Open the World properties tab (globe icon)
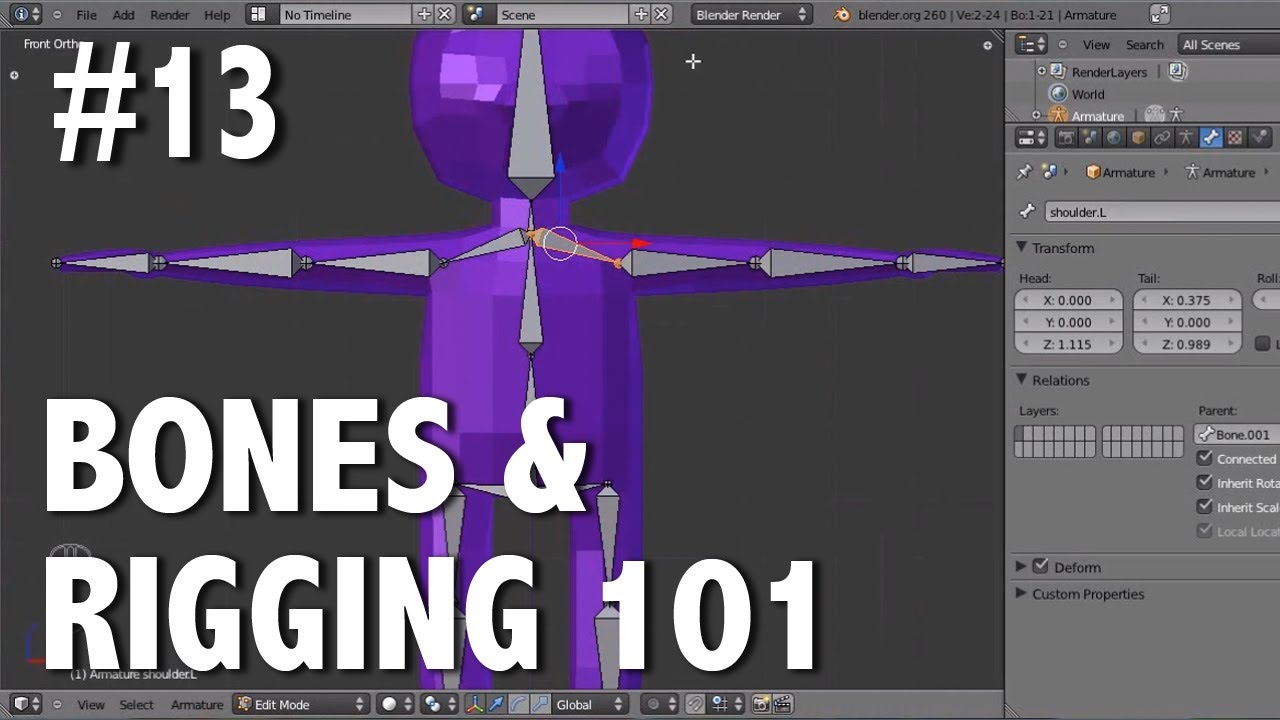1280x720 pixels. [x=1114, y=137]
